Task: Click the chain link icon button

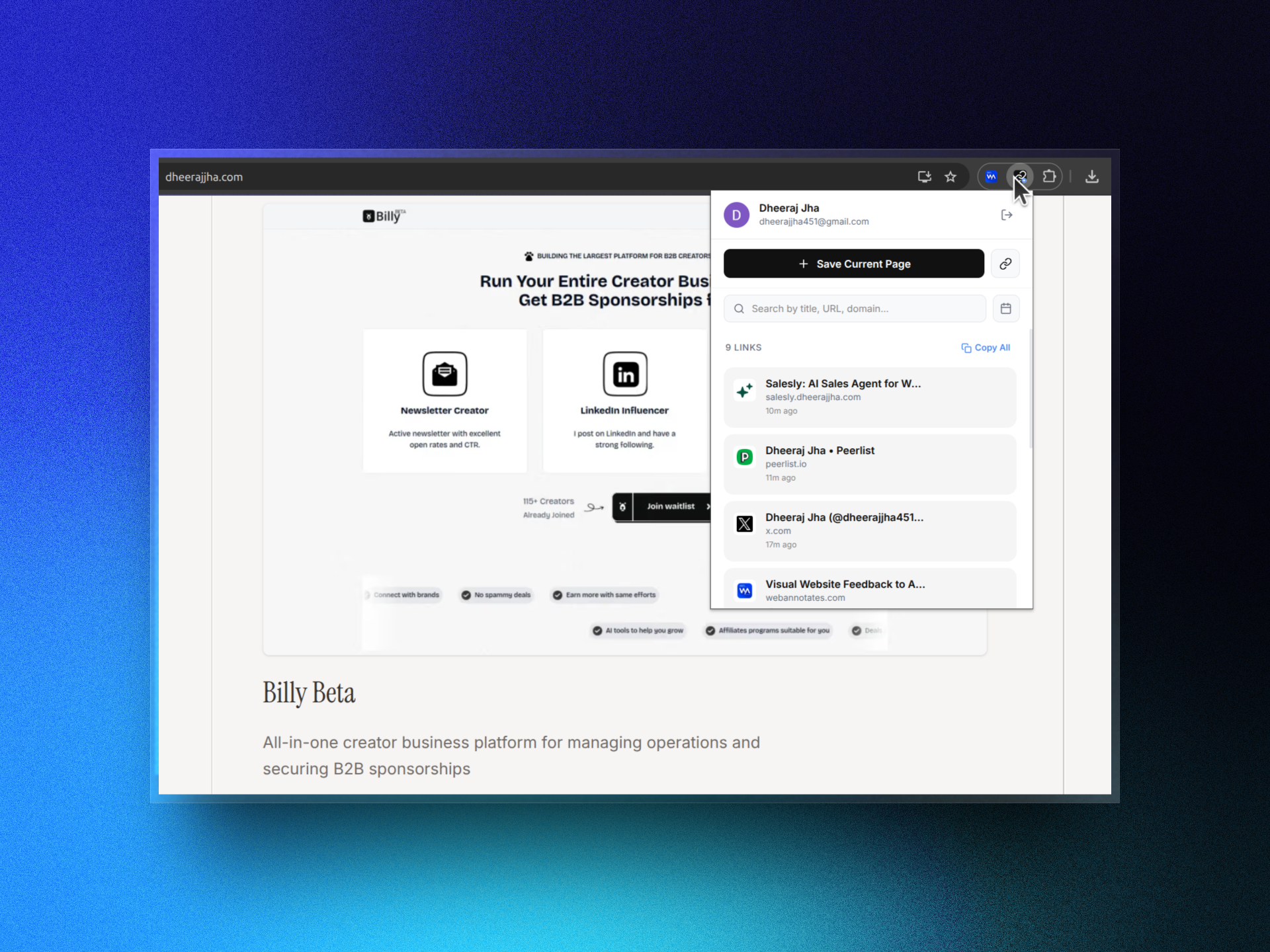Action: [1005, 264]
